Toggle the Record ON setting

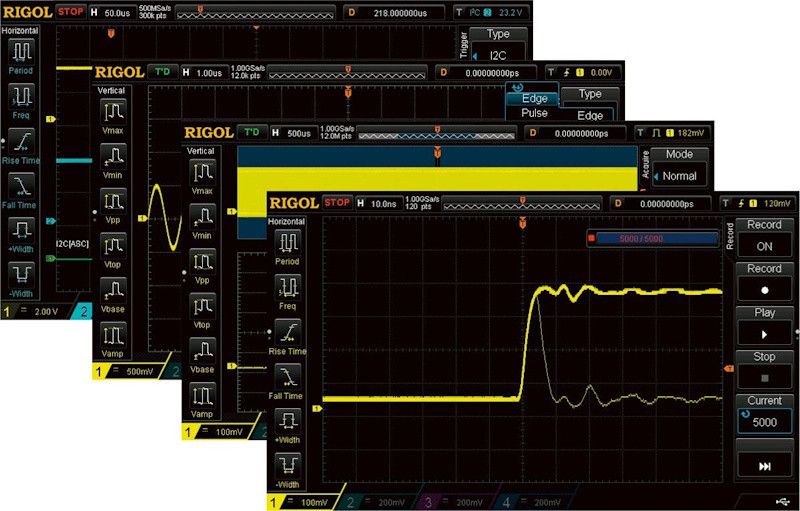pyautogui.click(x=764, y=238)
